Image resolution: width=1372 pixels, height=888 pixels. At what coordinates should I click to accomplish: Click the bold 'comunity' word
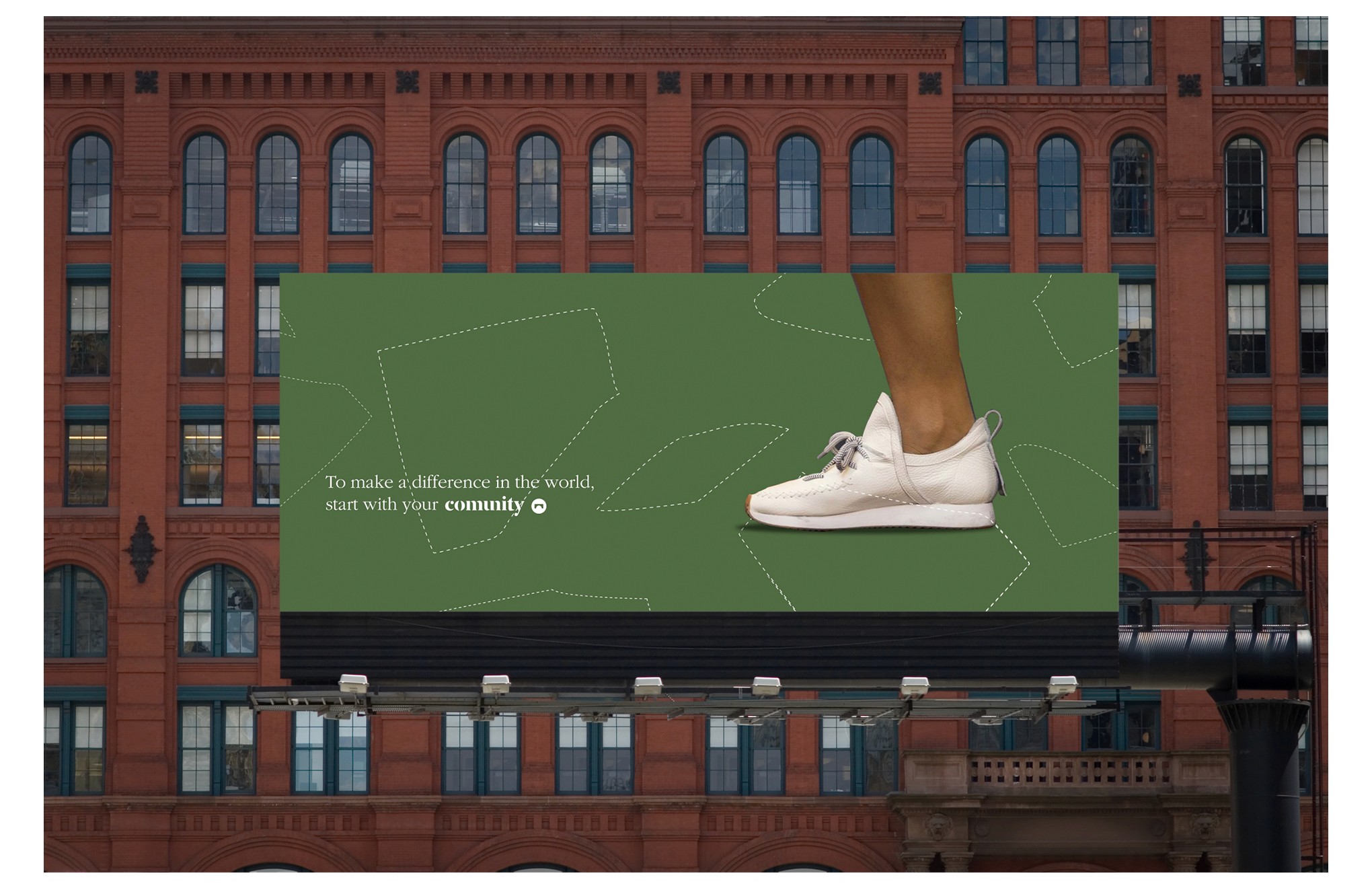pyautogui.click(x=484, y=505)
